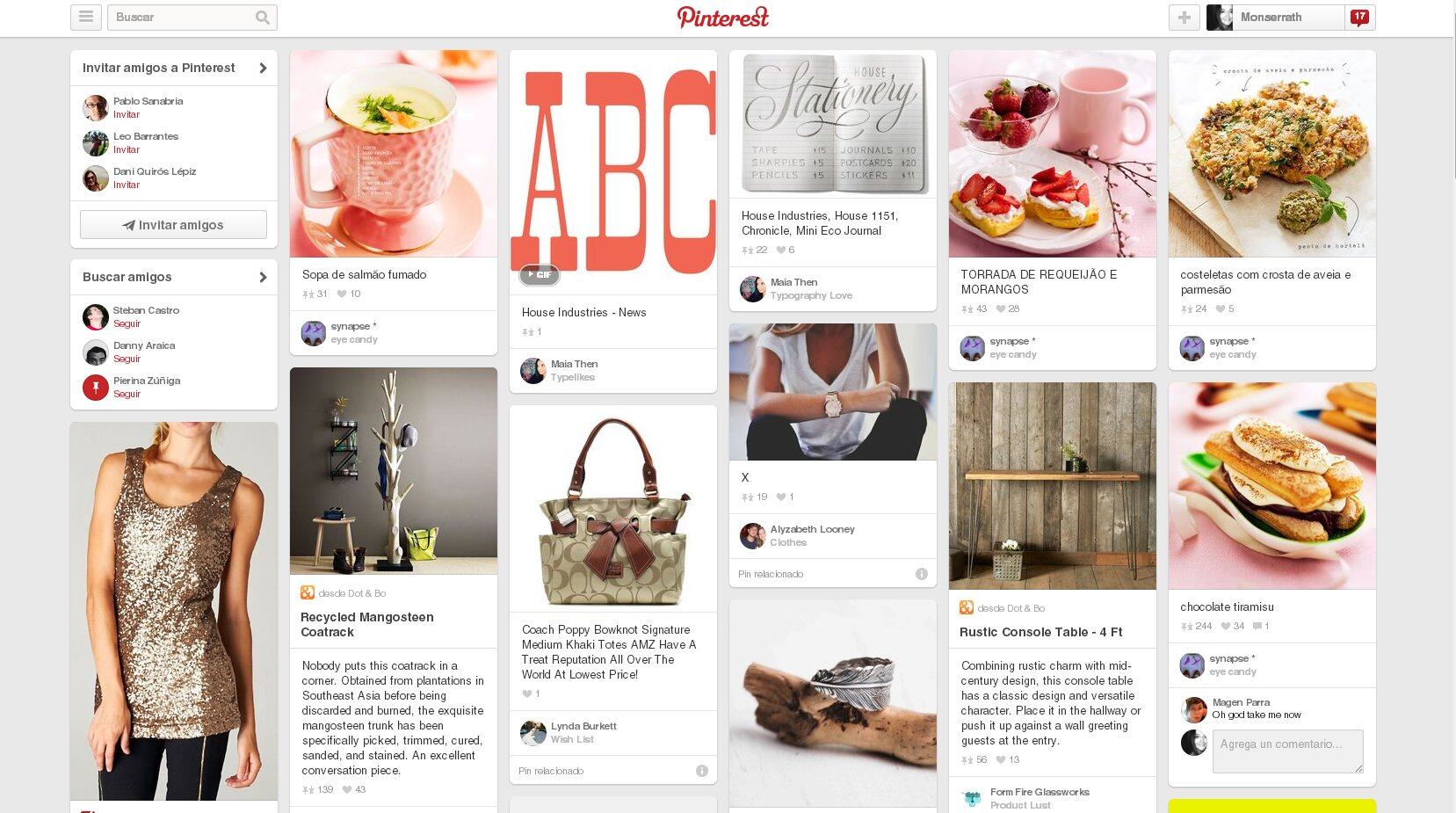Open the notifications badge showing 17
This screenshot has width=1456, height=813.
tap(1359, 18)
